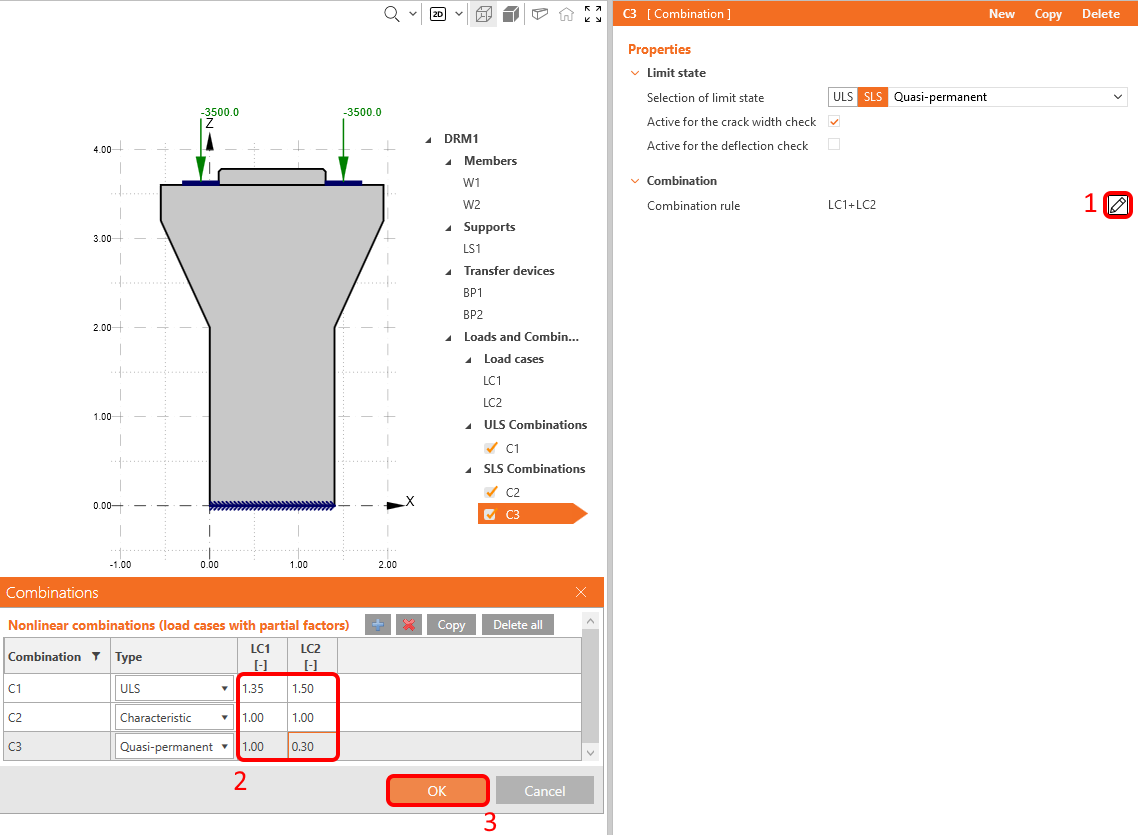Screen dimensions: 1138x835
Task: Click the Delete all button
Action: pyautogui.click(x=517, y=624)
